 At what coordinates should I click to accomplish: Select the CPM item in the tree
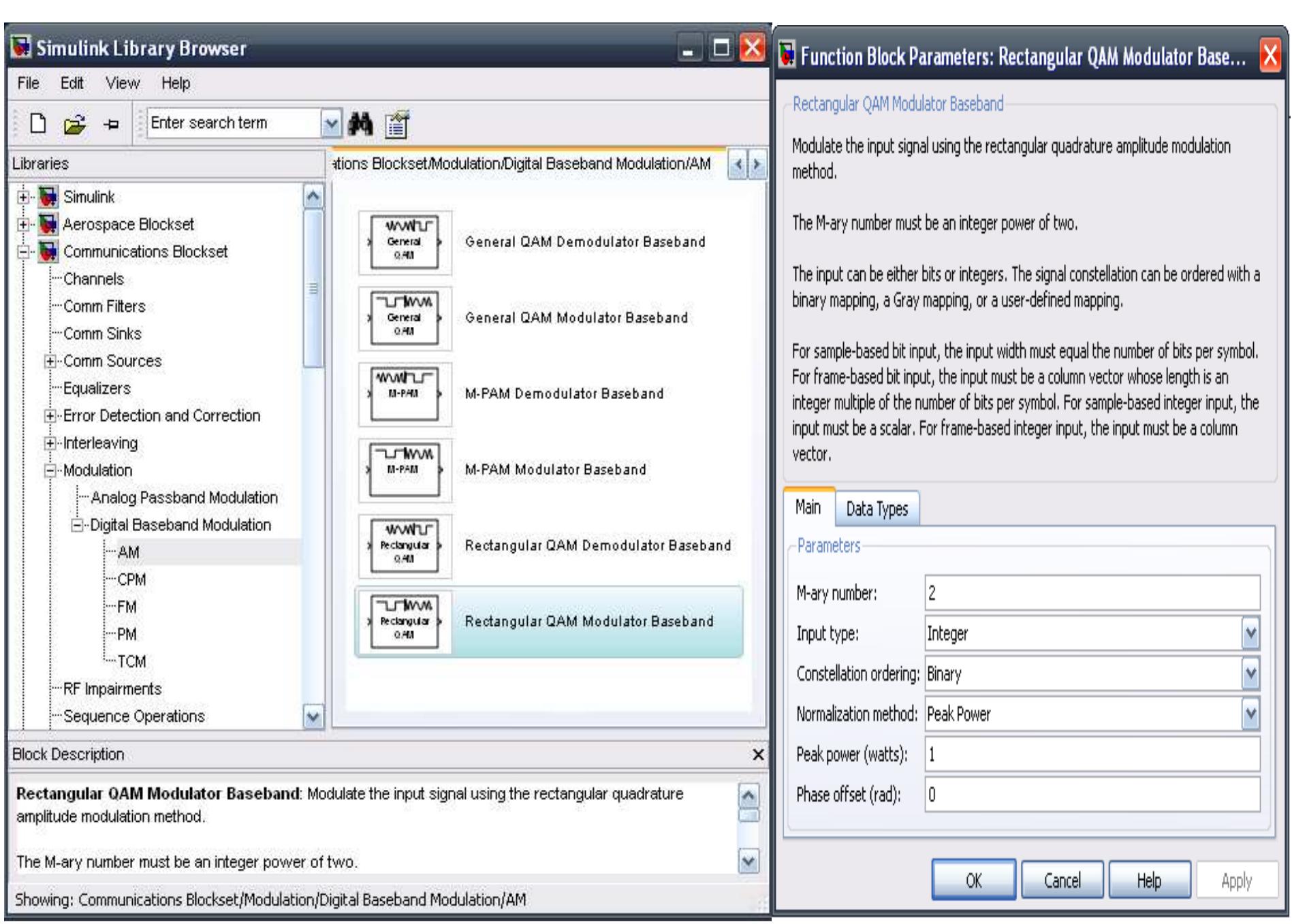(131, 579)
